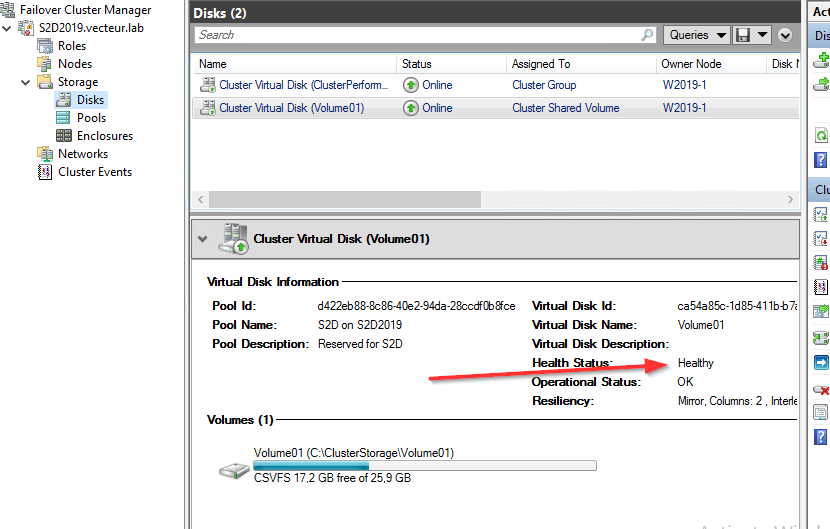The image size is (830, 529).
Task: Click the Enclosures icon in the tree
Action: pos(64,136)
